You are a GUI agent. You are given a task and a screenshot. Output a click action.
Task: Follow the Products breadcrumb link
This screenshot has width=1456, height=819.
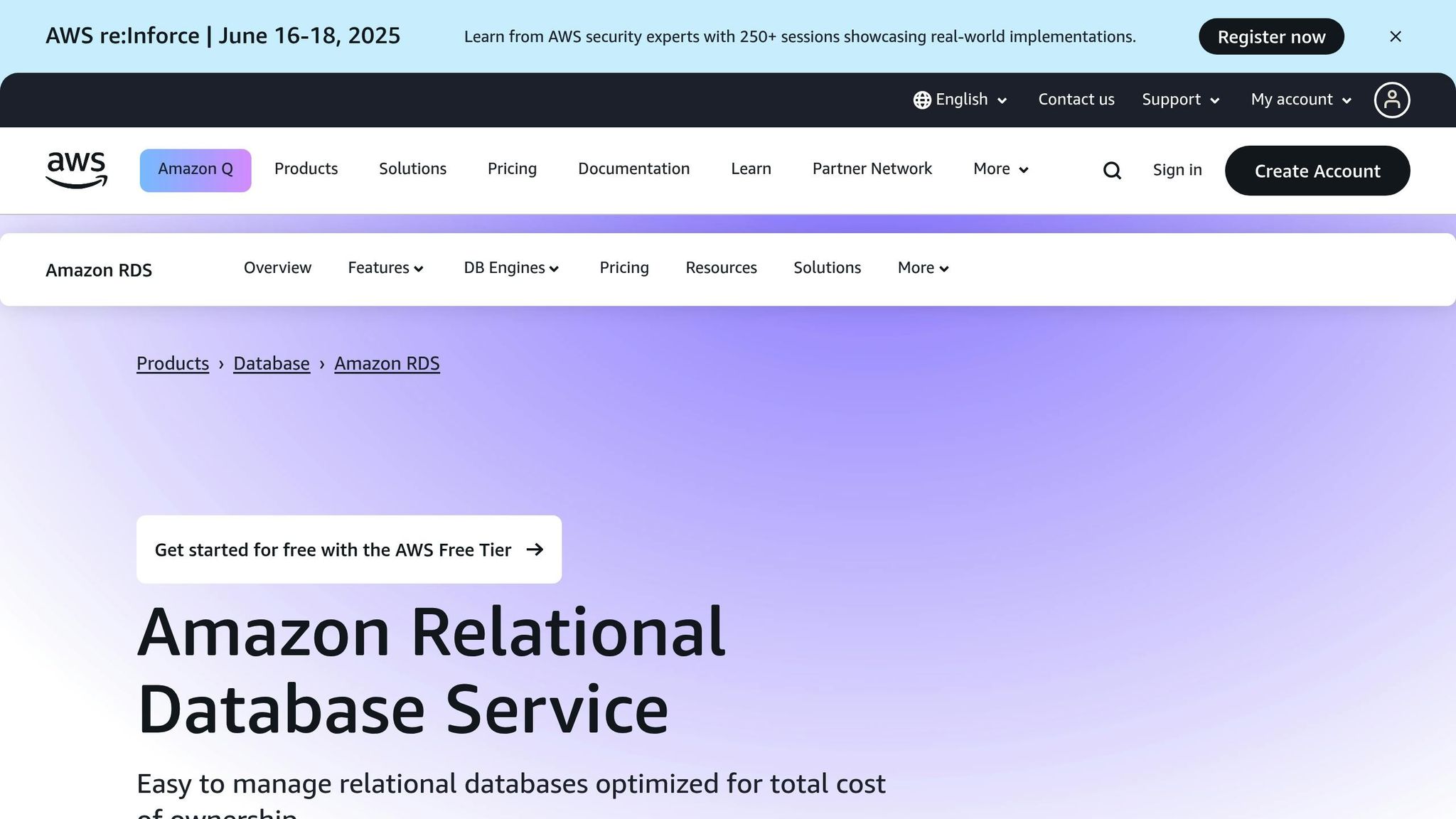tap(173, 363)
